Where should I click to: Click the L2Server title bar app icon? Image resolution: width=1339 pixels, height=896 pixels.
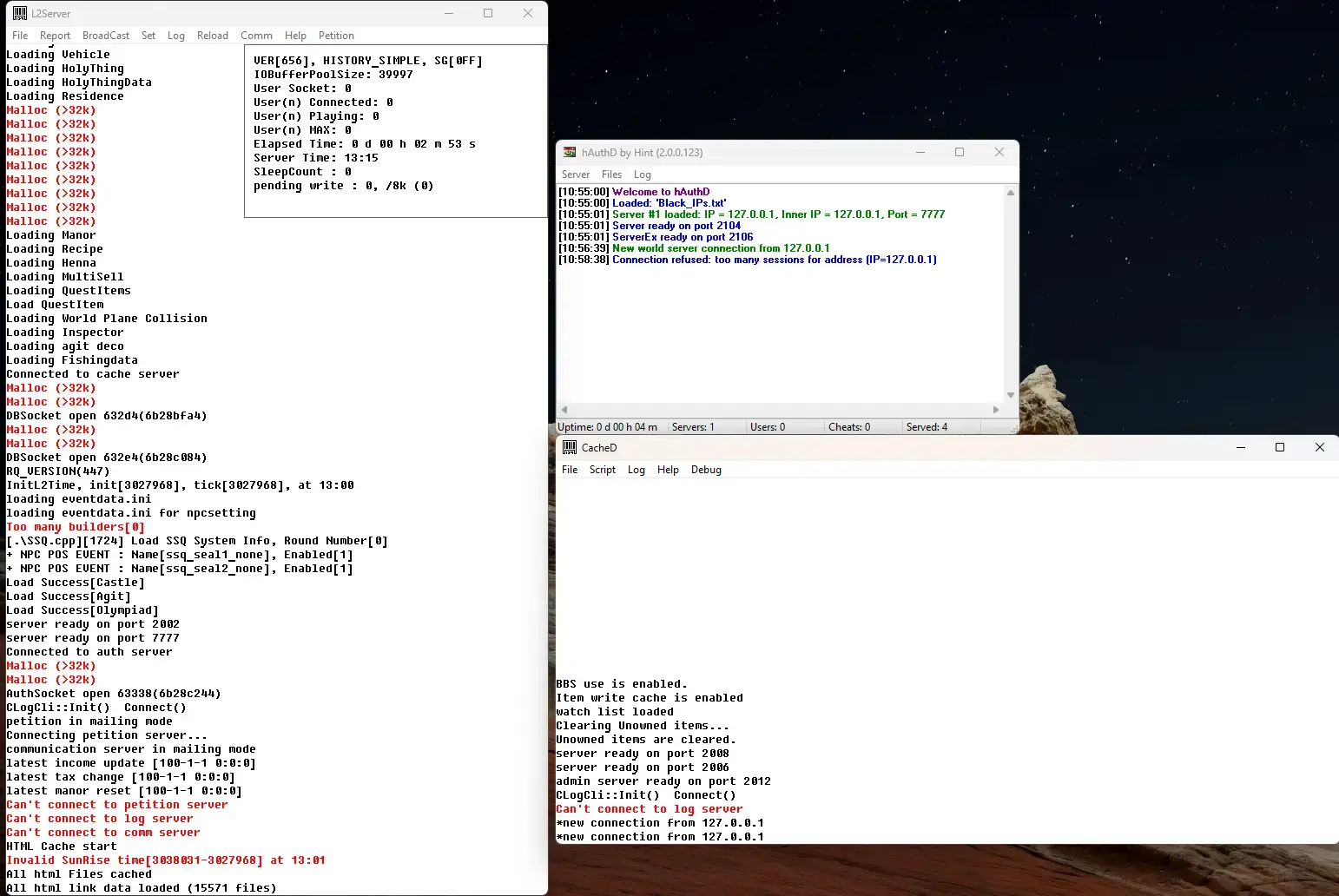19,13
